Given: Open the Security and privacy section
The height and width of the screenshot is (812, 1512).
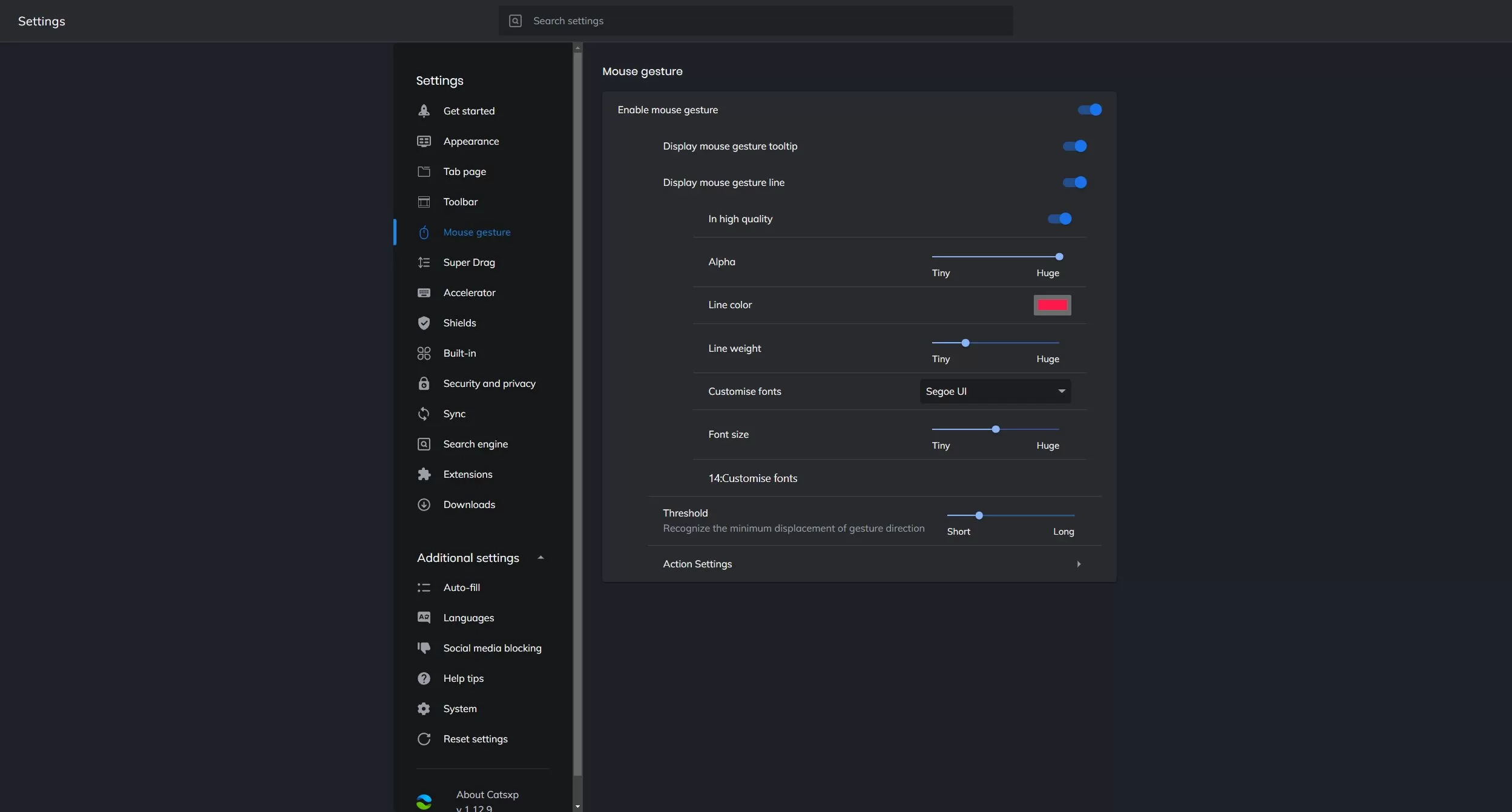Looking at the screenshot, I should (x=489, y=383).
